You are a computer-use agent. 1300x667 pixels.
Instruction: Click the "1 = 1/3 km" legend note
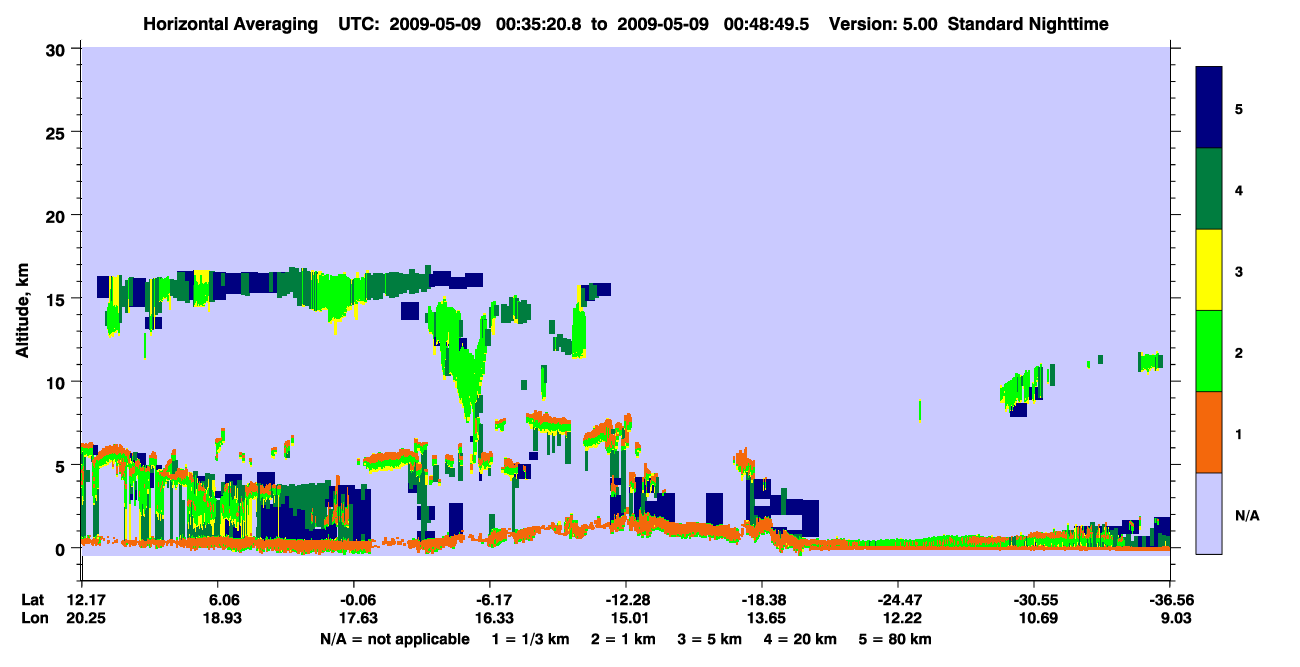[x=532, y=639]
